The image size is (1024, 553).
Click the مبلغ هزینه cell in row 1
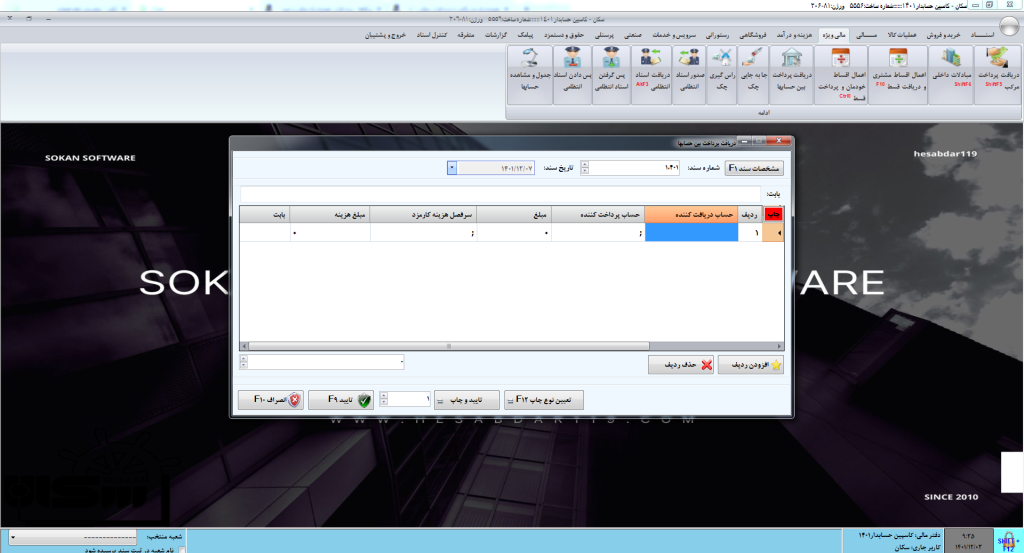point(330,232)
